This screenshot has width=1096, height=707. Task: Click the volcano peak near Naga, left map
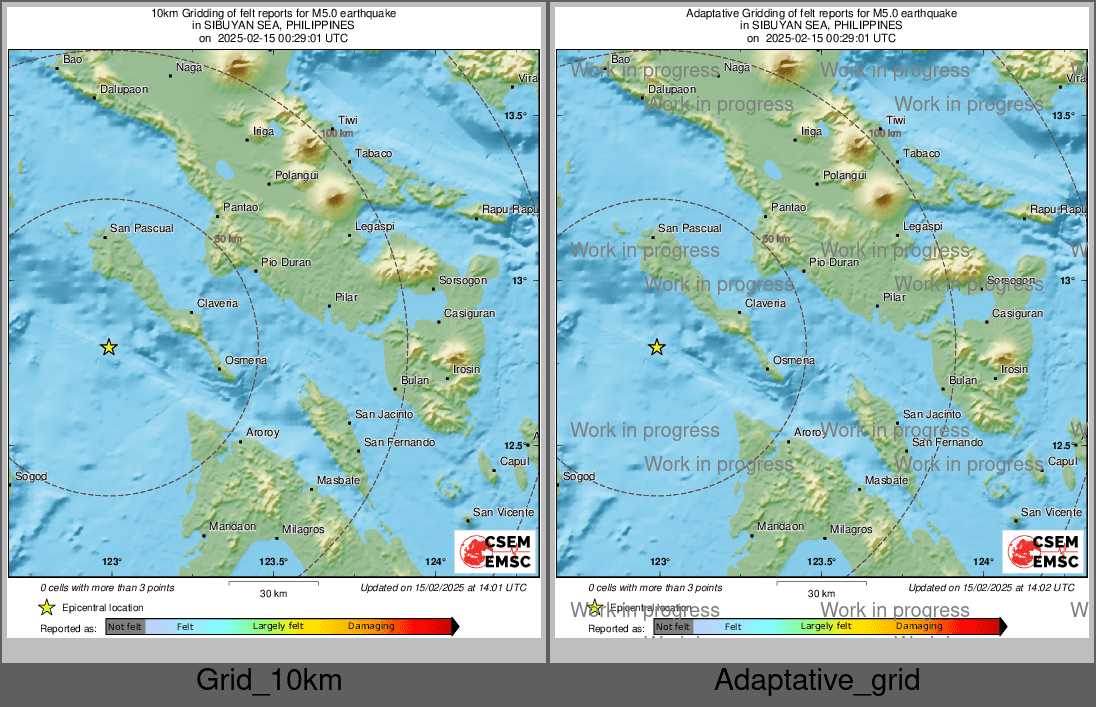click(x=240, y=67)
